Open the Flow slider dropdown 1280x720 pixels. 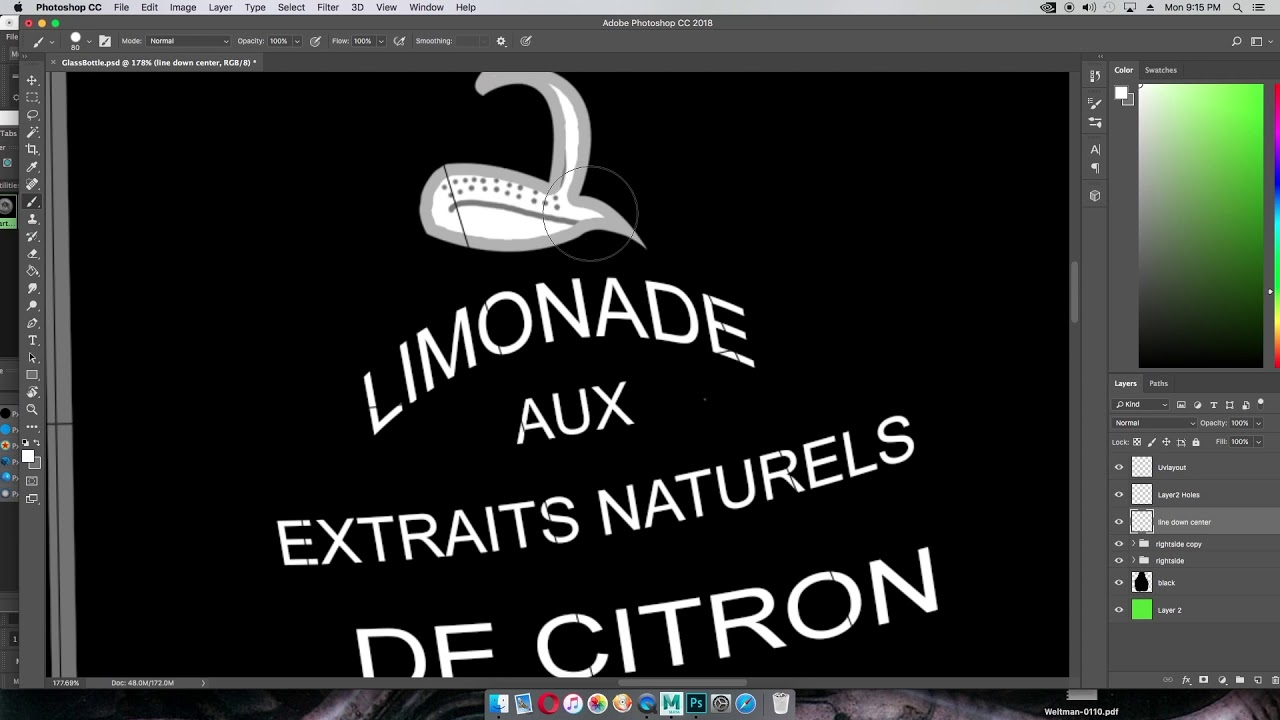coord(380,41)
